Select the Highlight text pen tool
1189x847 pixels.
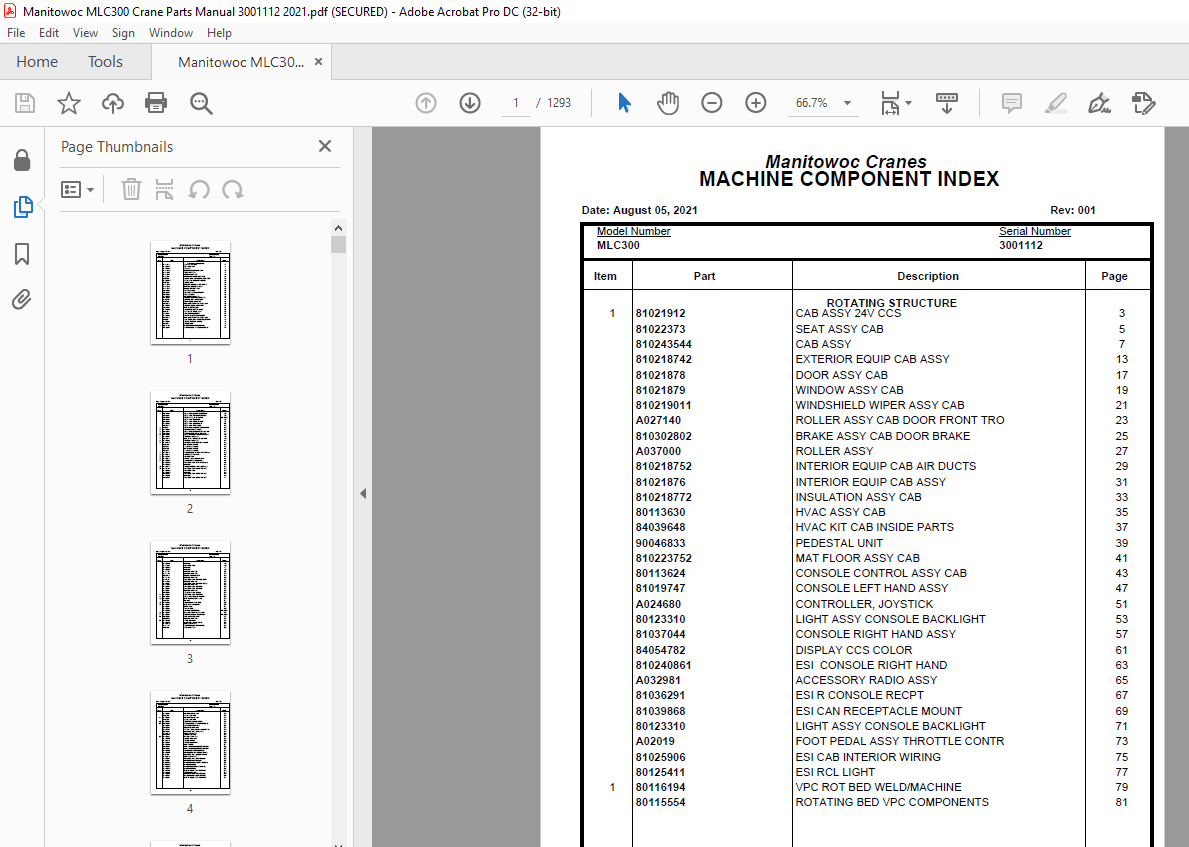click(x=1056, y=103)
